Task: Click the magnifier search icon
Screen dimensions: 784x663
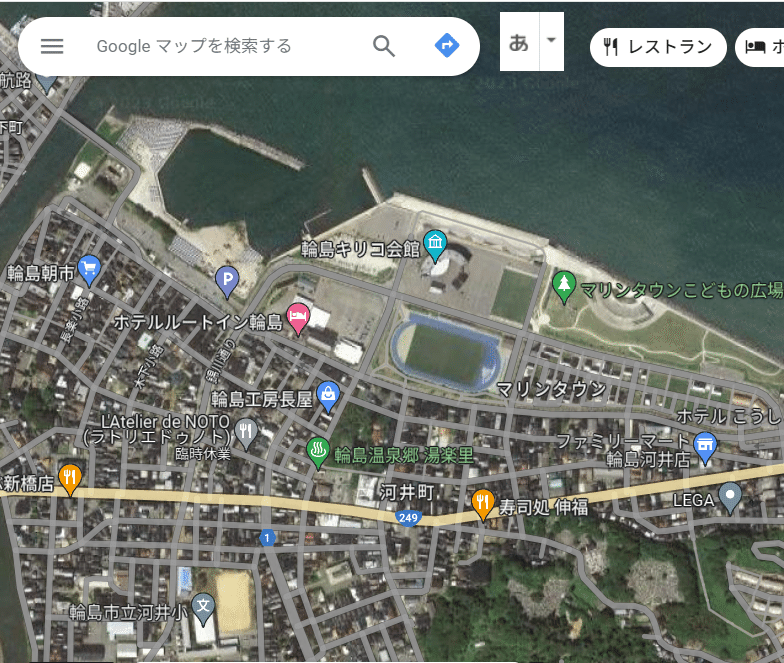Action: pyautogui.click(x=384, y=46)
